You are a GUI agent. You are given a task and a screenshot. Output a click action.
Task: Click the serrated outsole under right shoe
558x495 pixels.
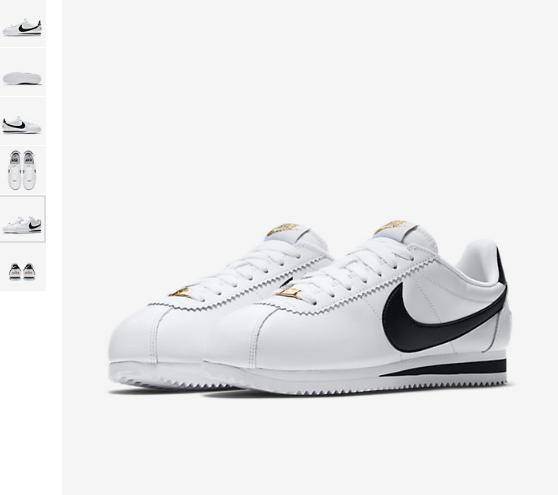point(356,388)
